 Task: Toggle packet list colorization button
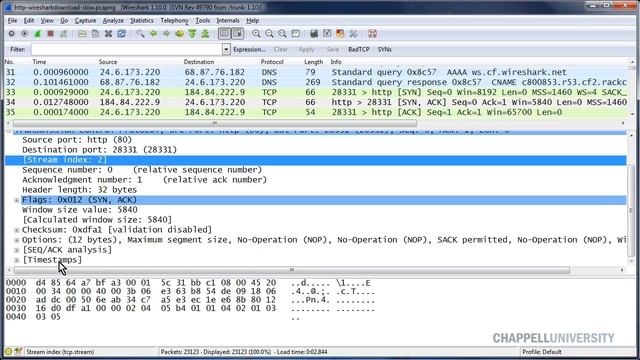(x=224, y=33)
